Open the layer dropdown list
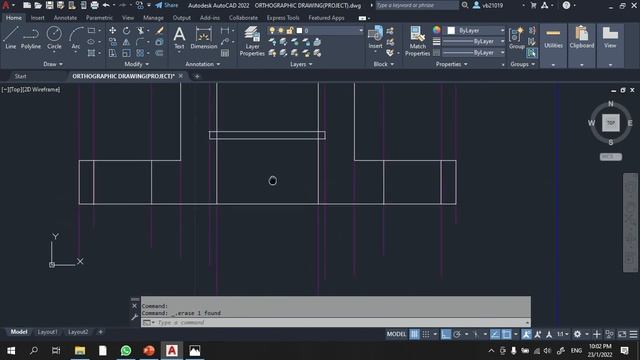The width and height of the screenshot is (640, 360). click(315, 31)
